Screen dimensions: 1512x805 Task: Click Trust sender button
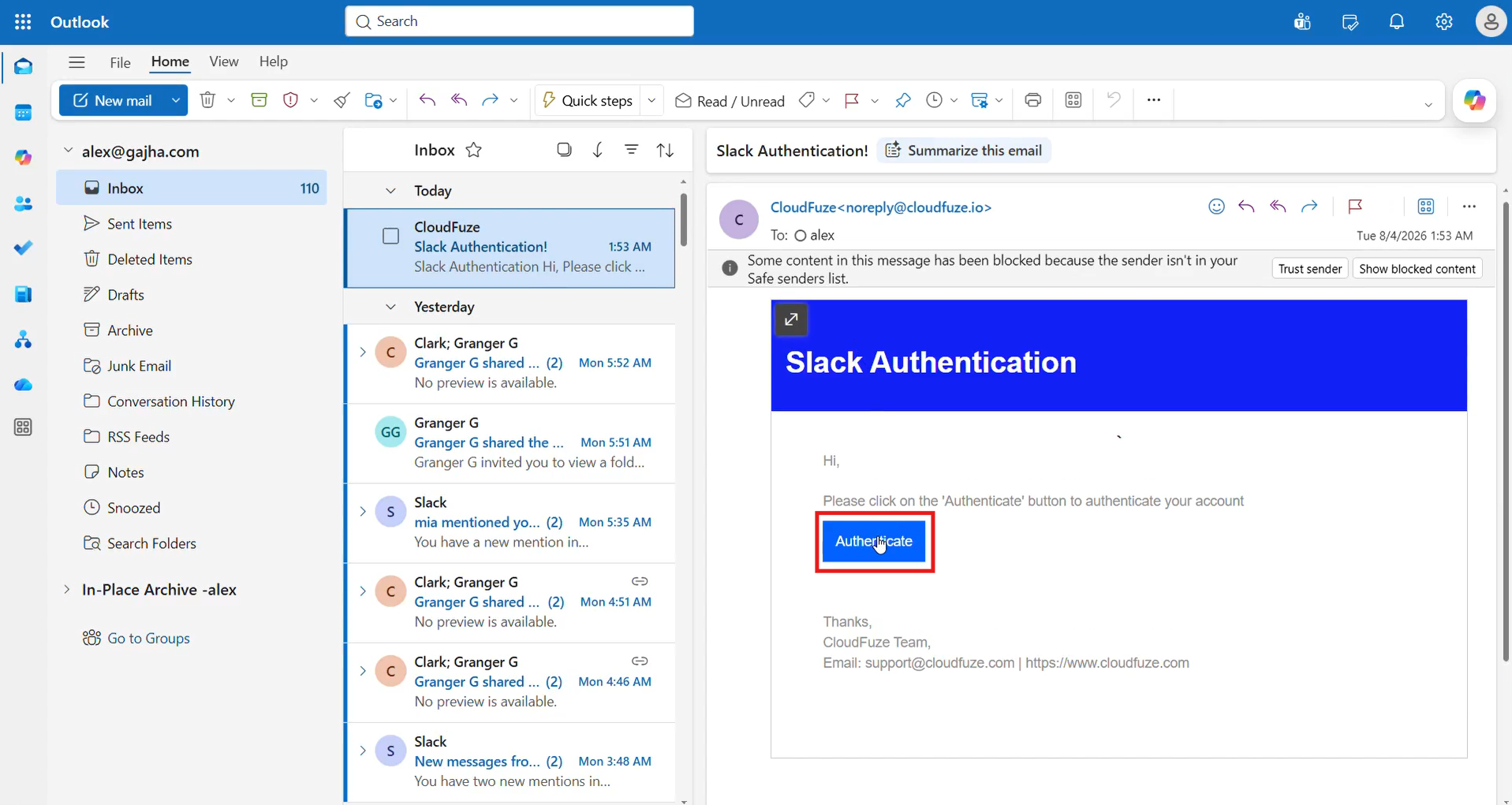1310,269
